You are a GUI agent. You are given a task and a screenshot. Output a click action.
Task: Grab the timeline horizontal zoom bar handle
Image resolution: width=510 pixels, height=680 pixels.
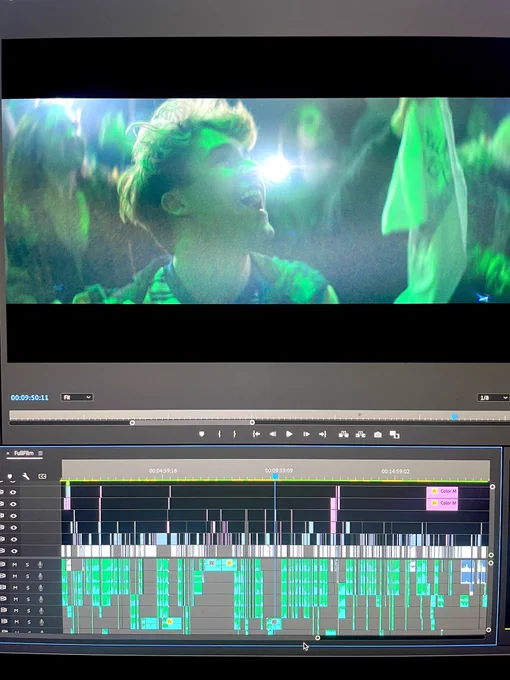click(317, 638)
